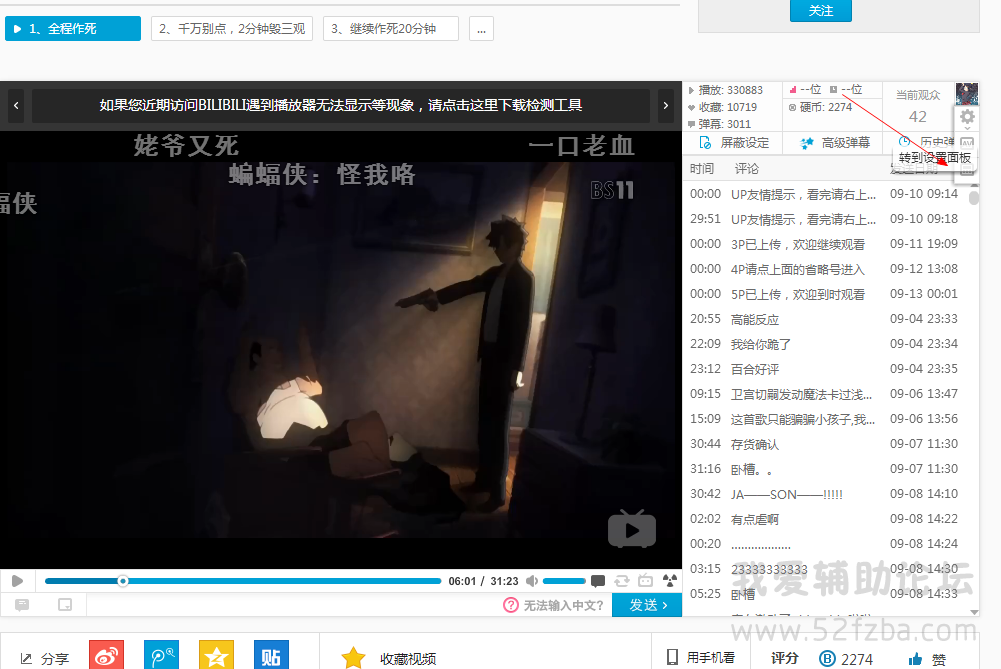Grab the progress bar playhead knob

[123, 581]
